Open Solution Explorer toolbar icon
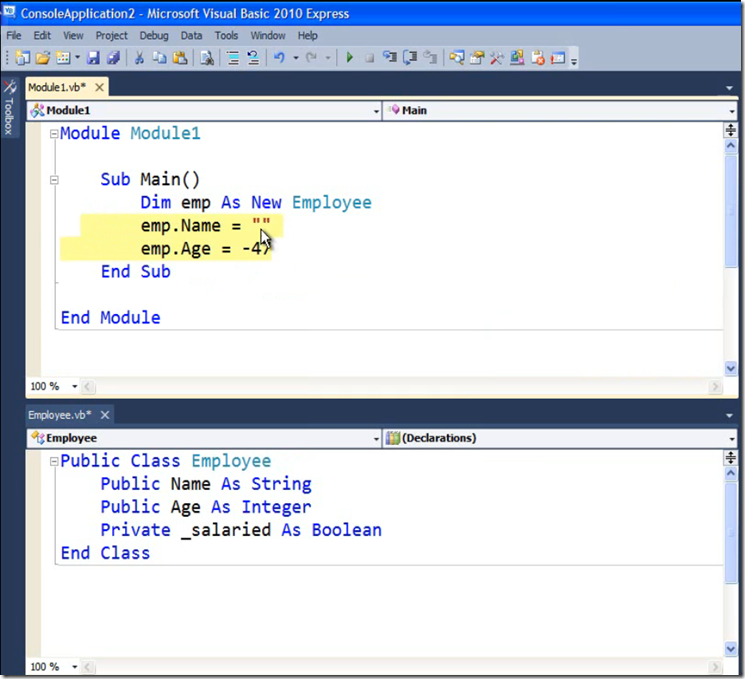 [x=457, y=58]
